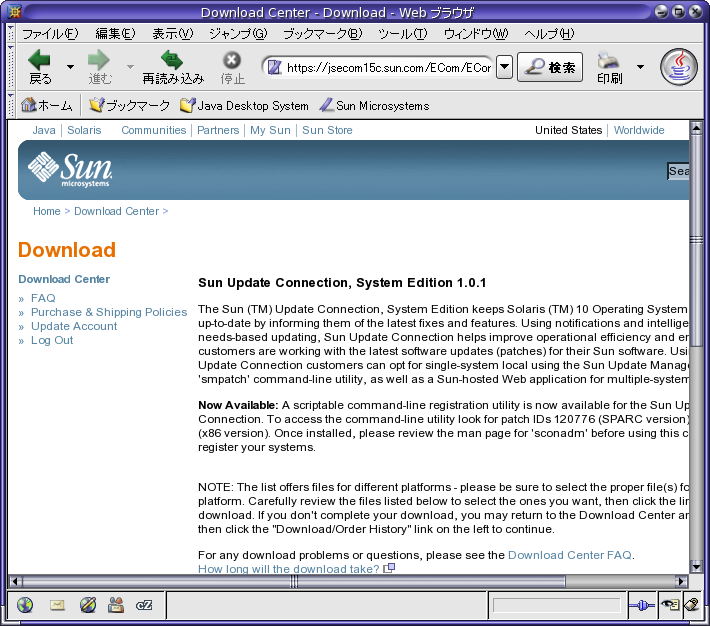Click the Sun site search field
The image size is (710, 626).
(678, 171)
